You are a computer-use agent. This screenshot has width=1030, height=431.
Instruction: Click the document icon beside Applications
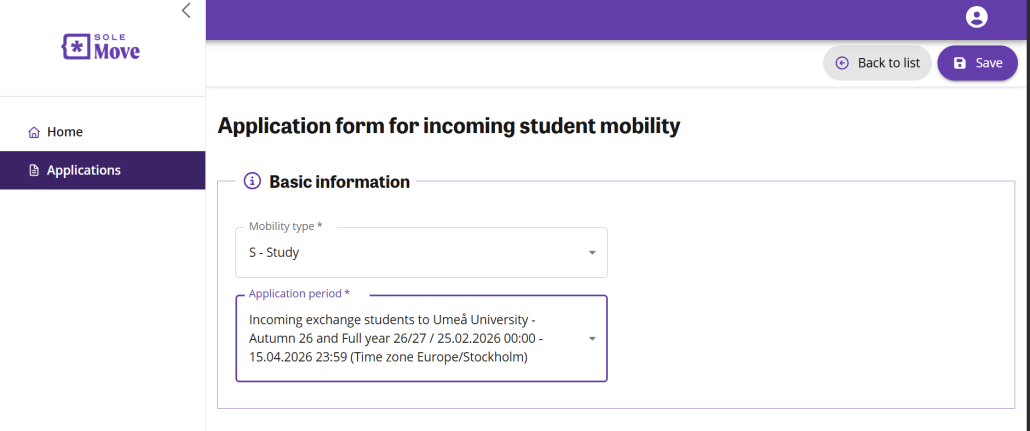[34, 170]
